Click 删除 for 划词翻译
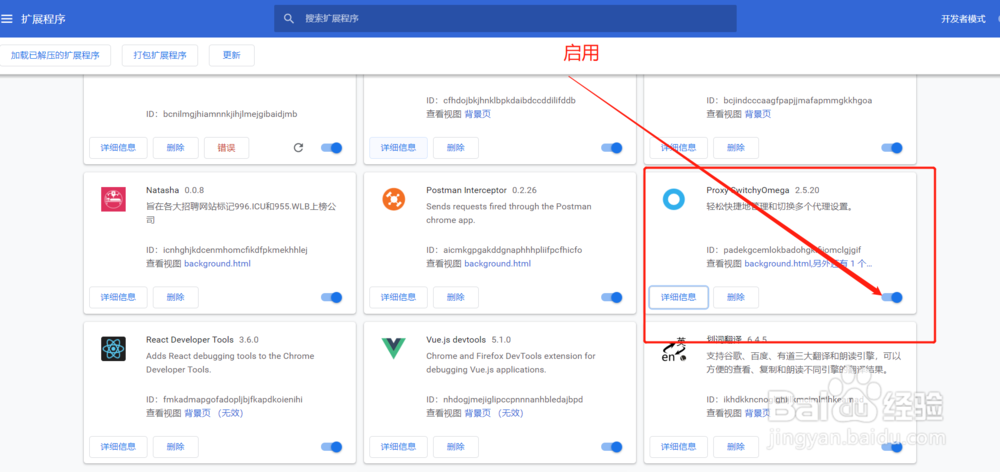 pyautogui.click(x=736, y=446)
